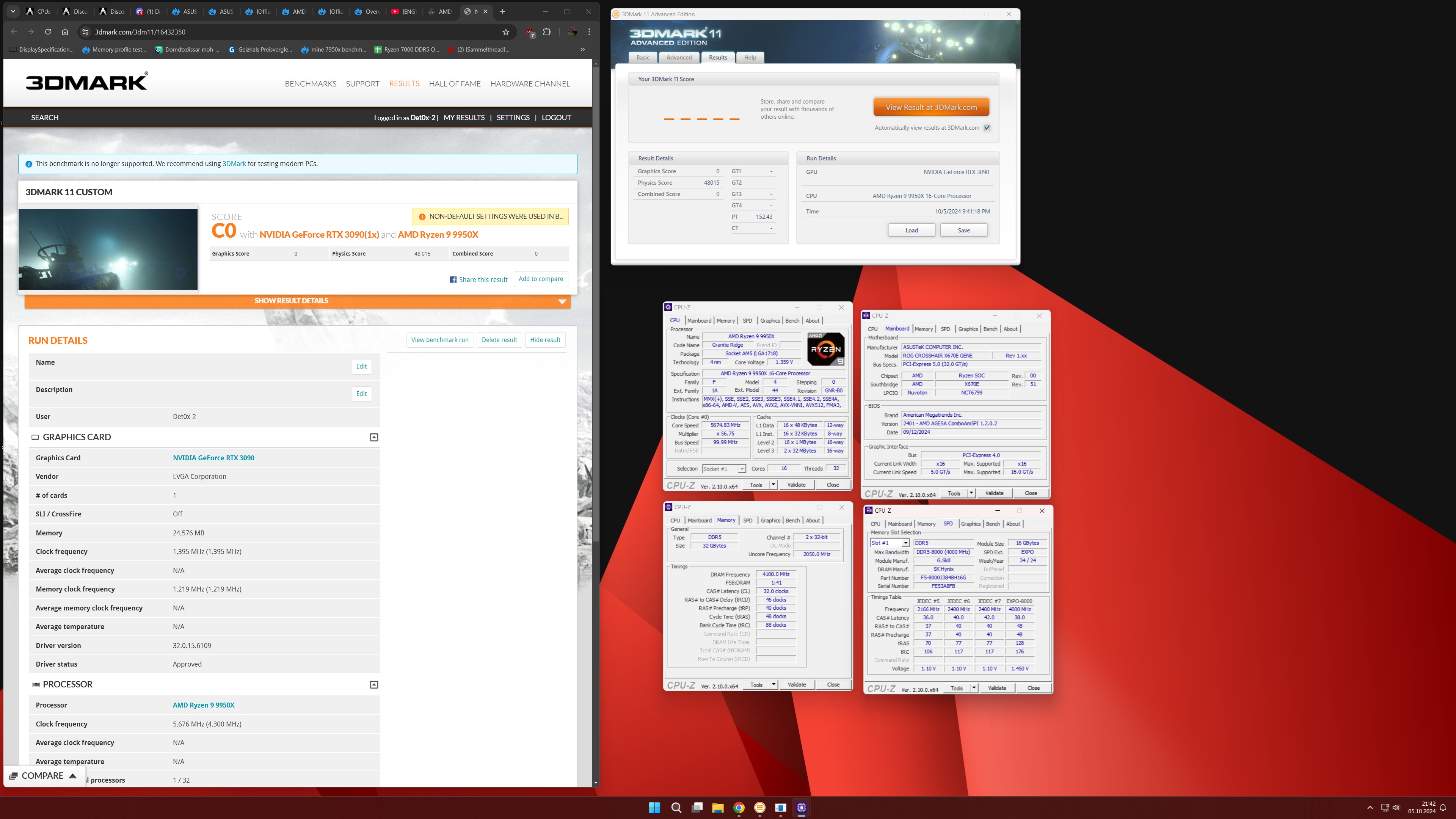Click the back navigation arrow in Chrome
Image resolution: width=1456 pixels, height=819 pixels.
point(14,31)
